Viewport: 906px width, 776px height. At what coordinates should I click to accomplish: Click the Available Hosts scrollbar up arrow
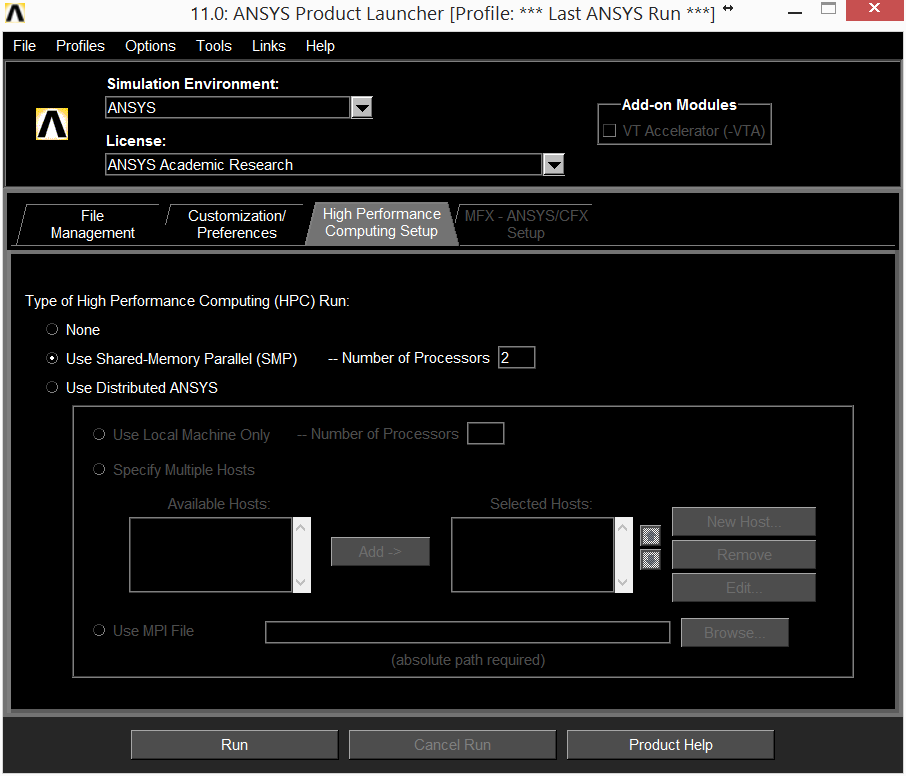click(300, 527)
